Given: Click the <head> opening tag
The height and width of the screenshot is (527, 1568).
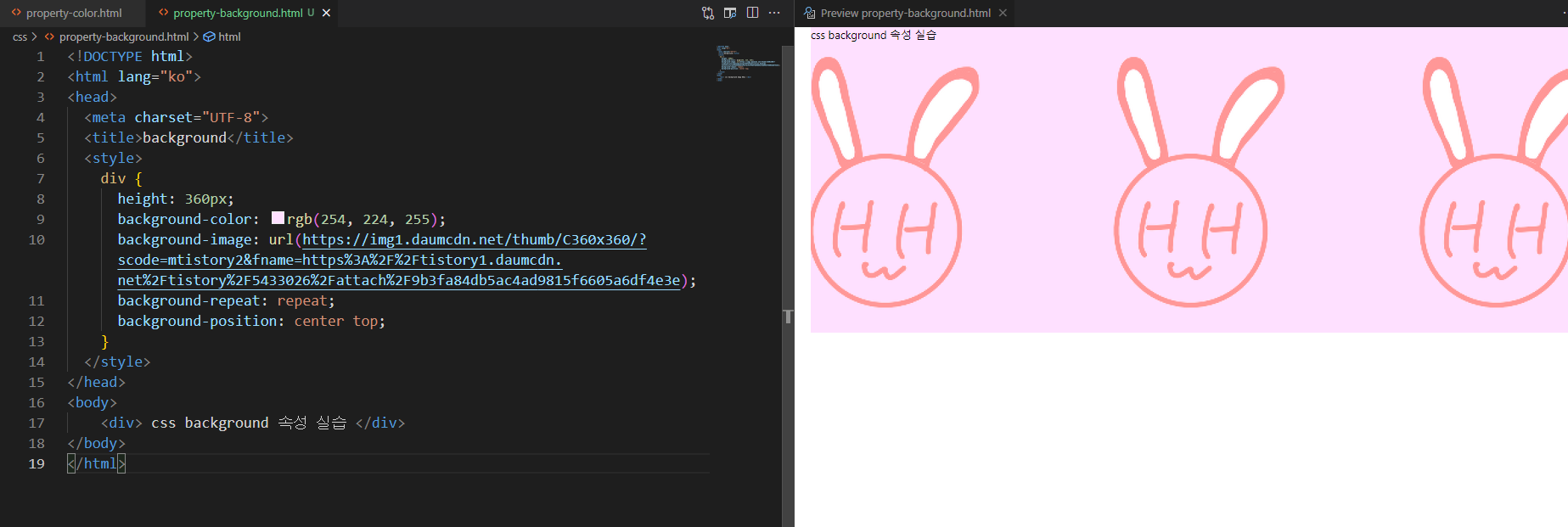Looking at the screenshot, I should 92,97.
